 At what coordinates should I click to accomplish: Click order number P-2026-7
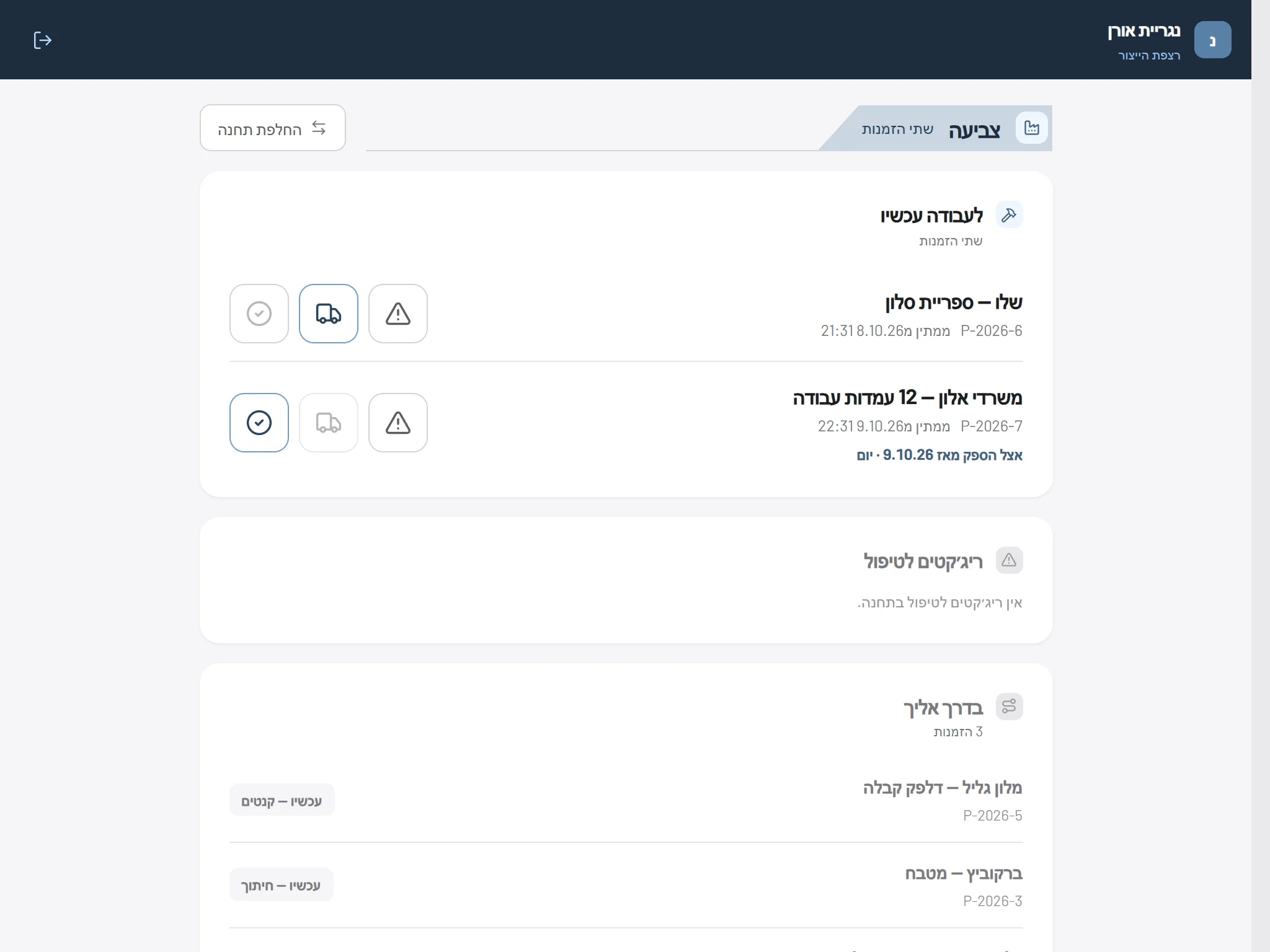(x=992, y=426)
